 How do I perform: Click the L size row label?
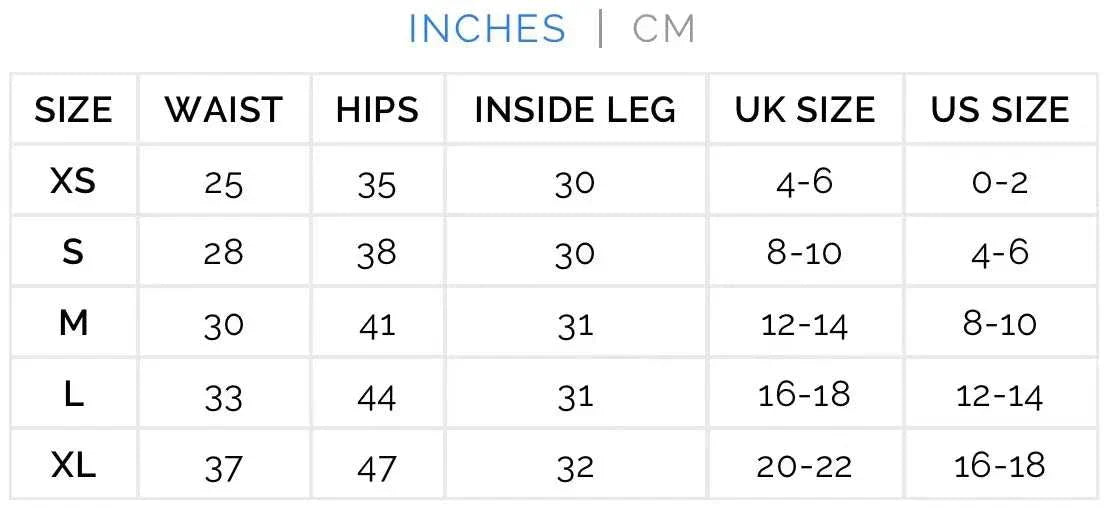(73, 395)
